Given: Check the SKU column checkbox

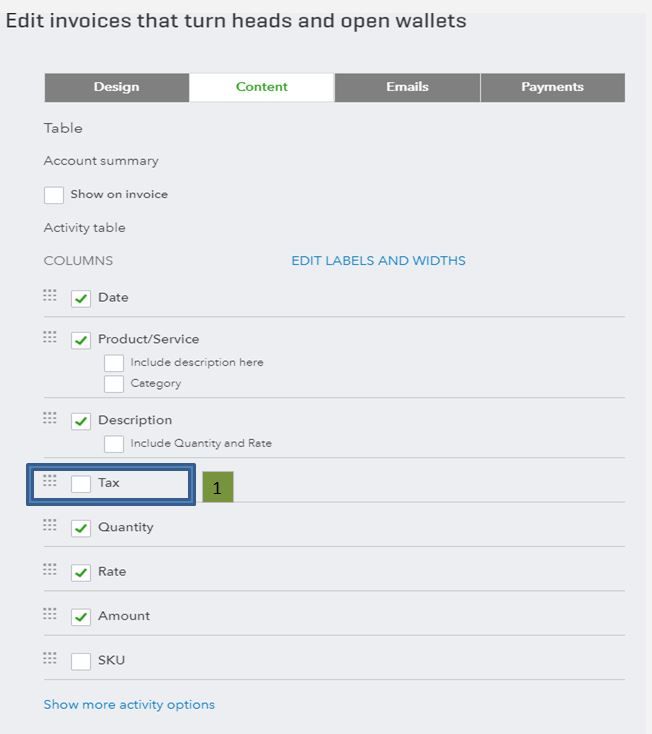Looking at the screenshot, I should pyautogui.click(x=81, y=661).
